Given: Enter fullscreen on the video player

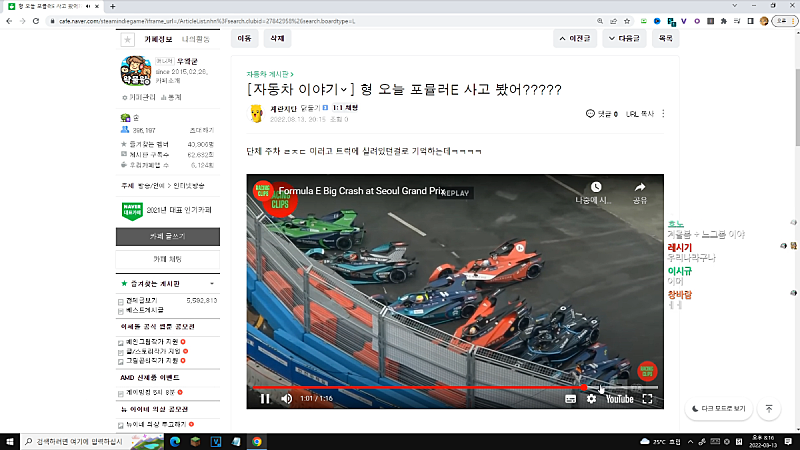Looking at the screenshot, I should click(x=647, y=398).
